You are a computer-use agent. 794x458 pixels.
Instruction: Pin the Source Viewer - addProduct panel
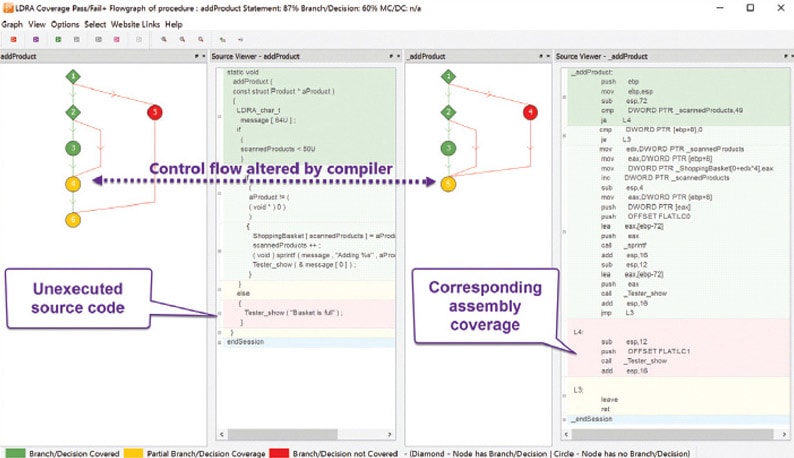[x=391, y=56]
